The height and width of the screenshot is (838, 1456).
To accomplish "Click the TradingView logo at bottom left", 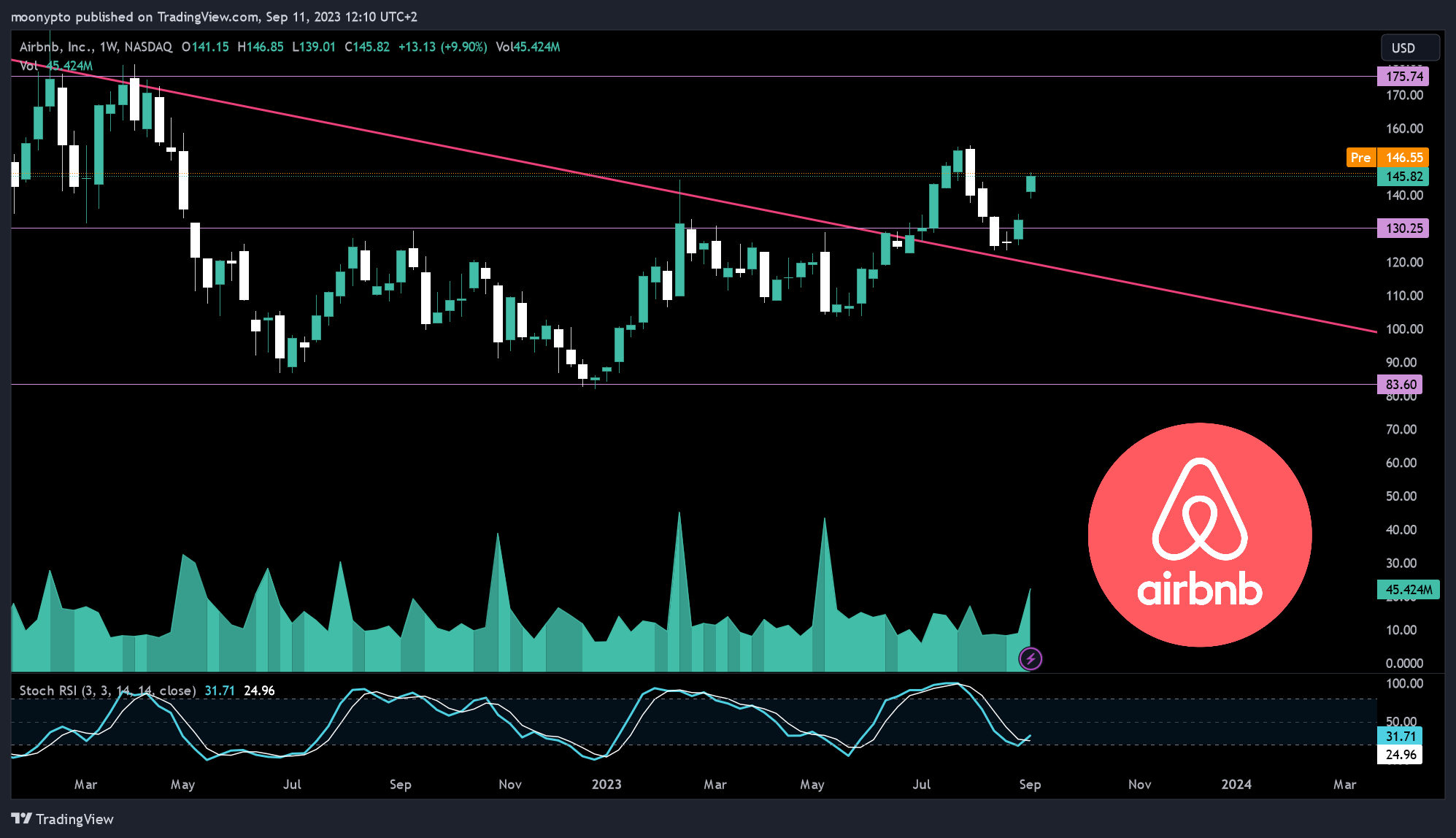I will point(63,819).
